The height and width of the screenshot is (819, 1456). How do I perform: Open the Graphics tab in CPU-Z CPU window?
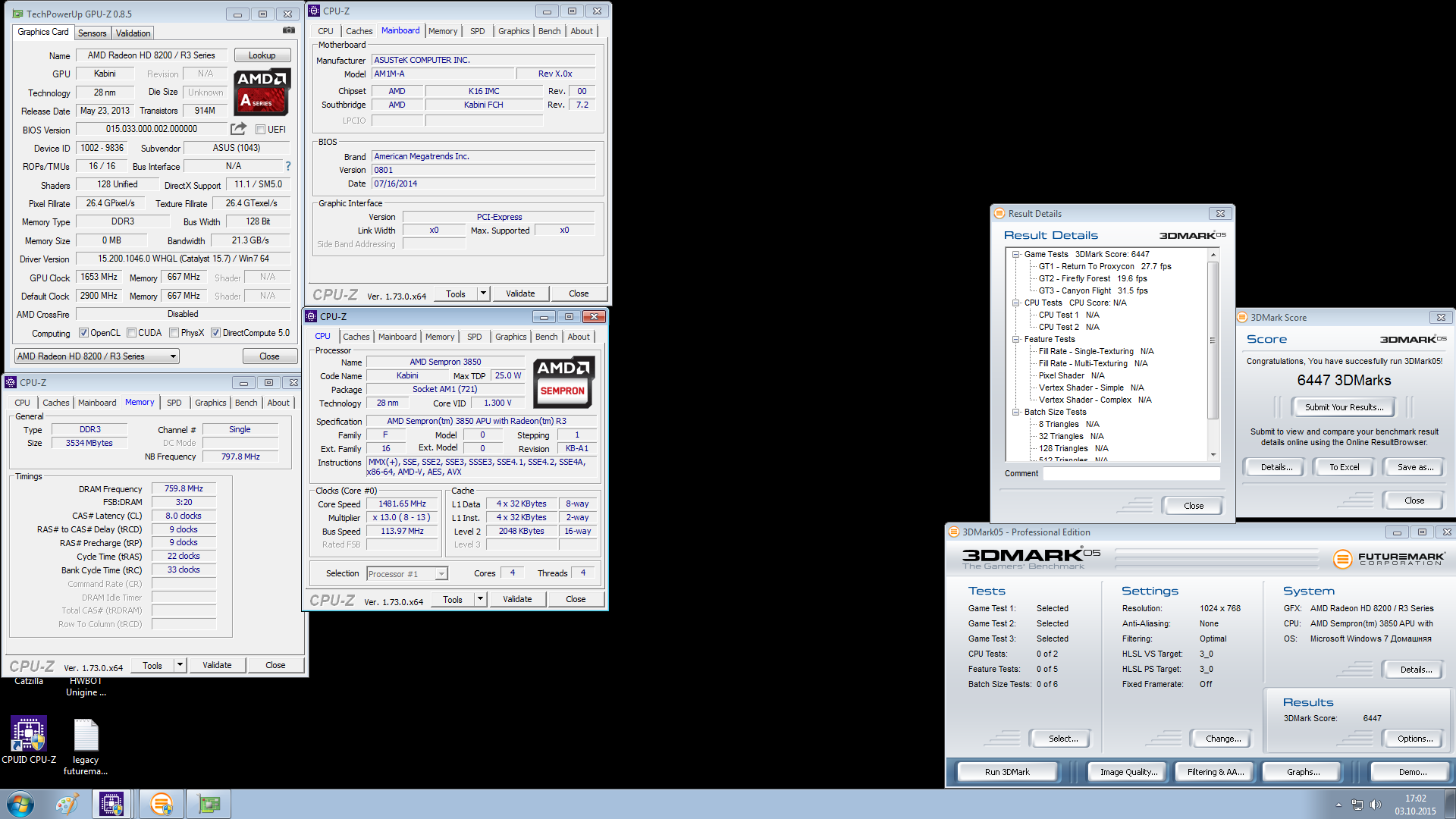[x=510, y=337]
